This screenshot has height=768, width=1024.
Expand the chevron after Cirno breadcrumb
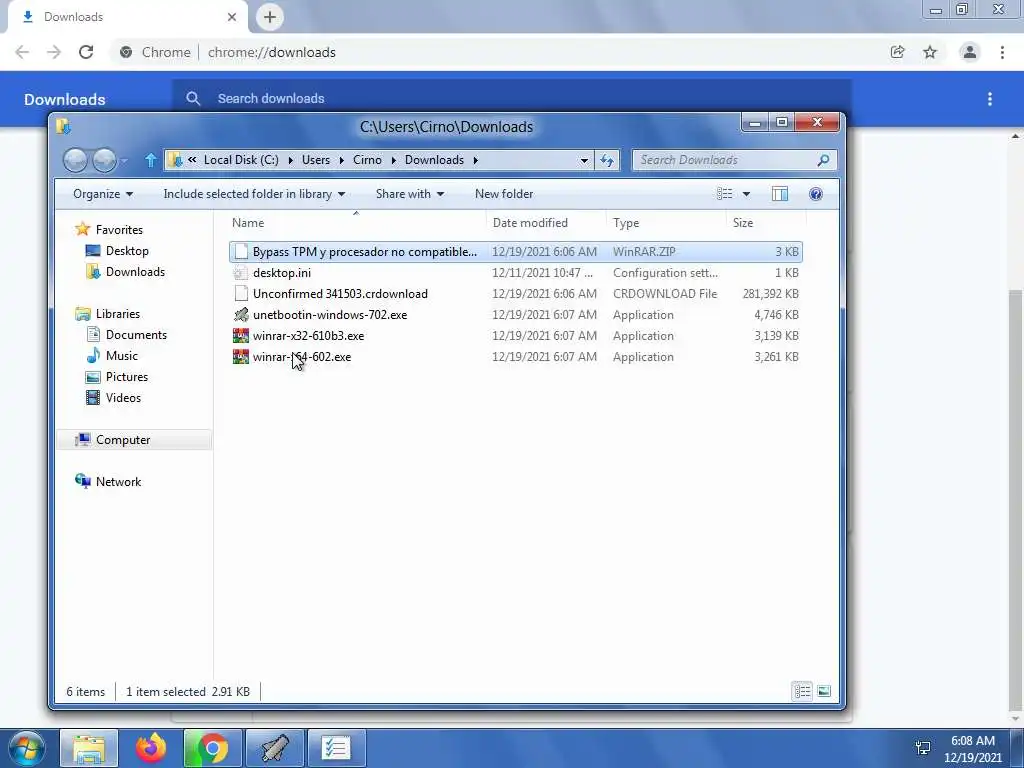[393, 160]
